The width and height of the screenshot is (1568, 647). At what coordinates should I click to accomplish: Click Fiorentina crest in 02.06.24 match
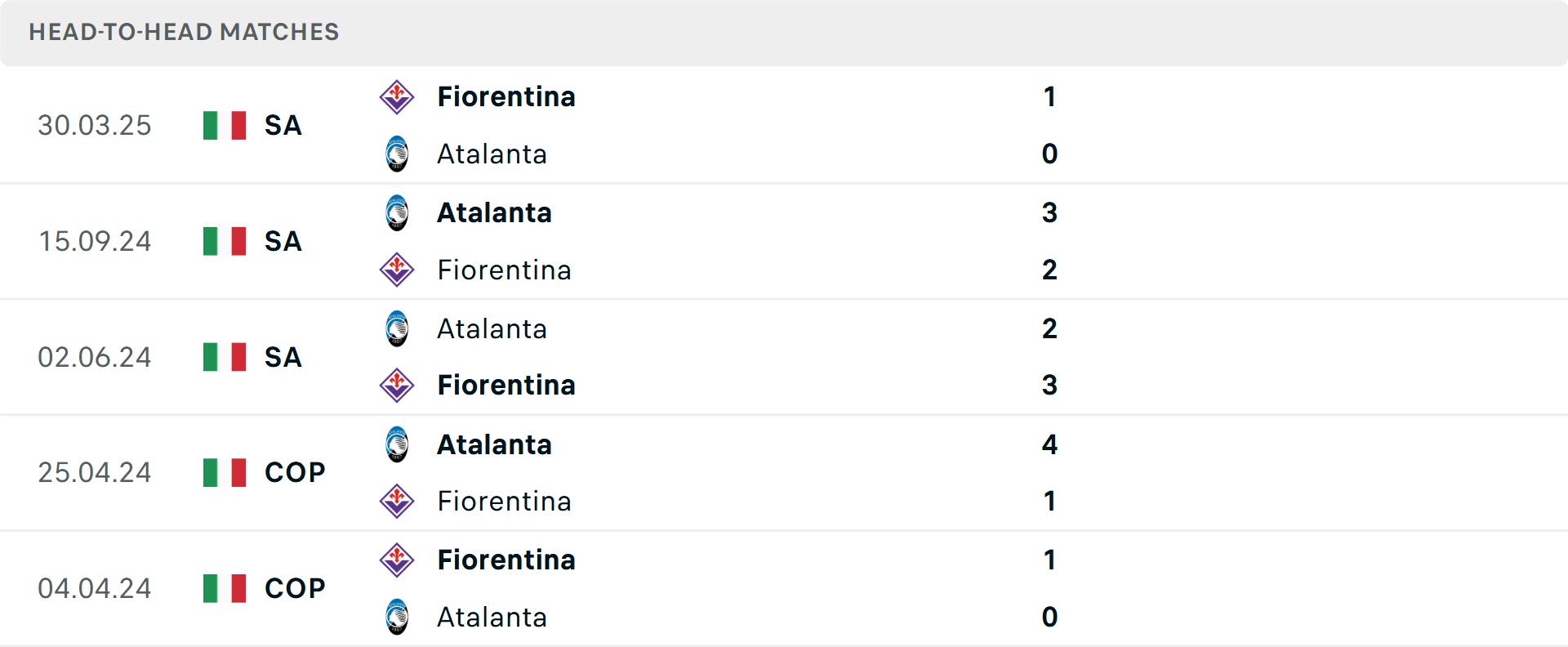tap(397, 385)
